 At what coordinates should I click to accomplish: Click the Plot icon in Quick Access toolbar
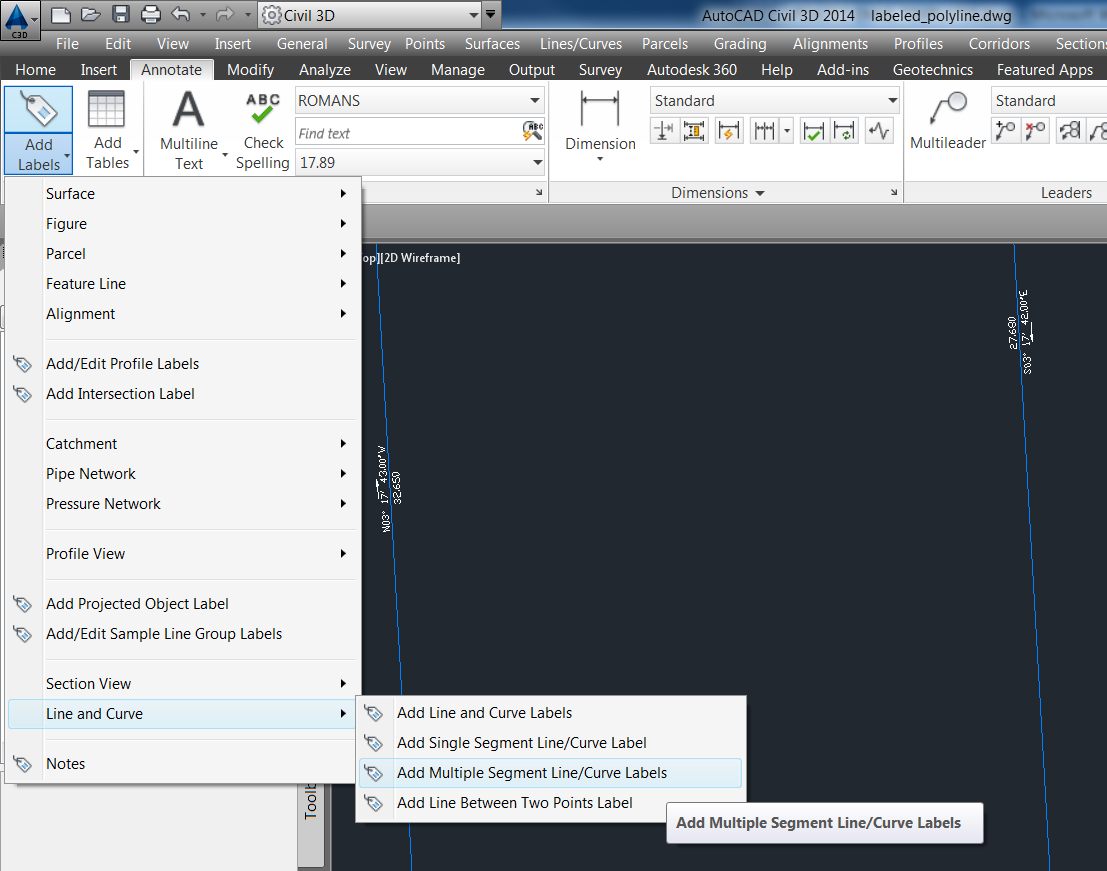click(x=149, y=15)
